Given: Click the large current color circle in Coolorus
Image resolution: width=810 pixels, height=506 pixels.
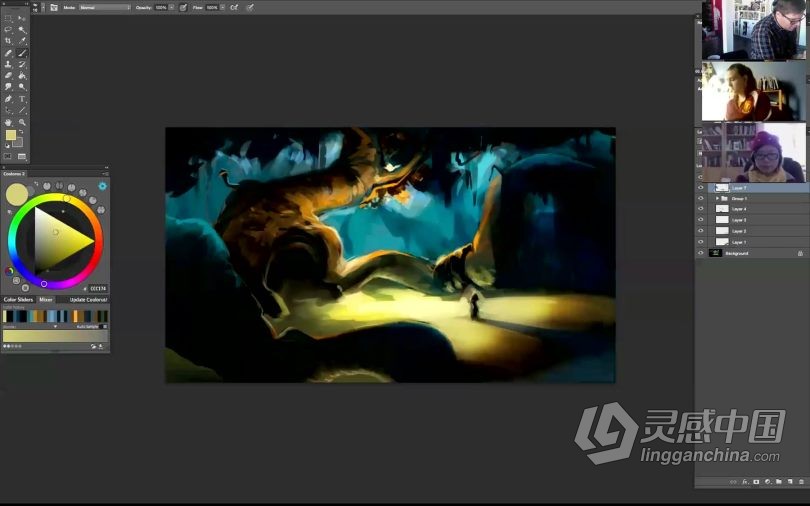Looking at the screenshot, I should pyautogui.click(x=17, y=195).
